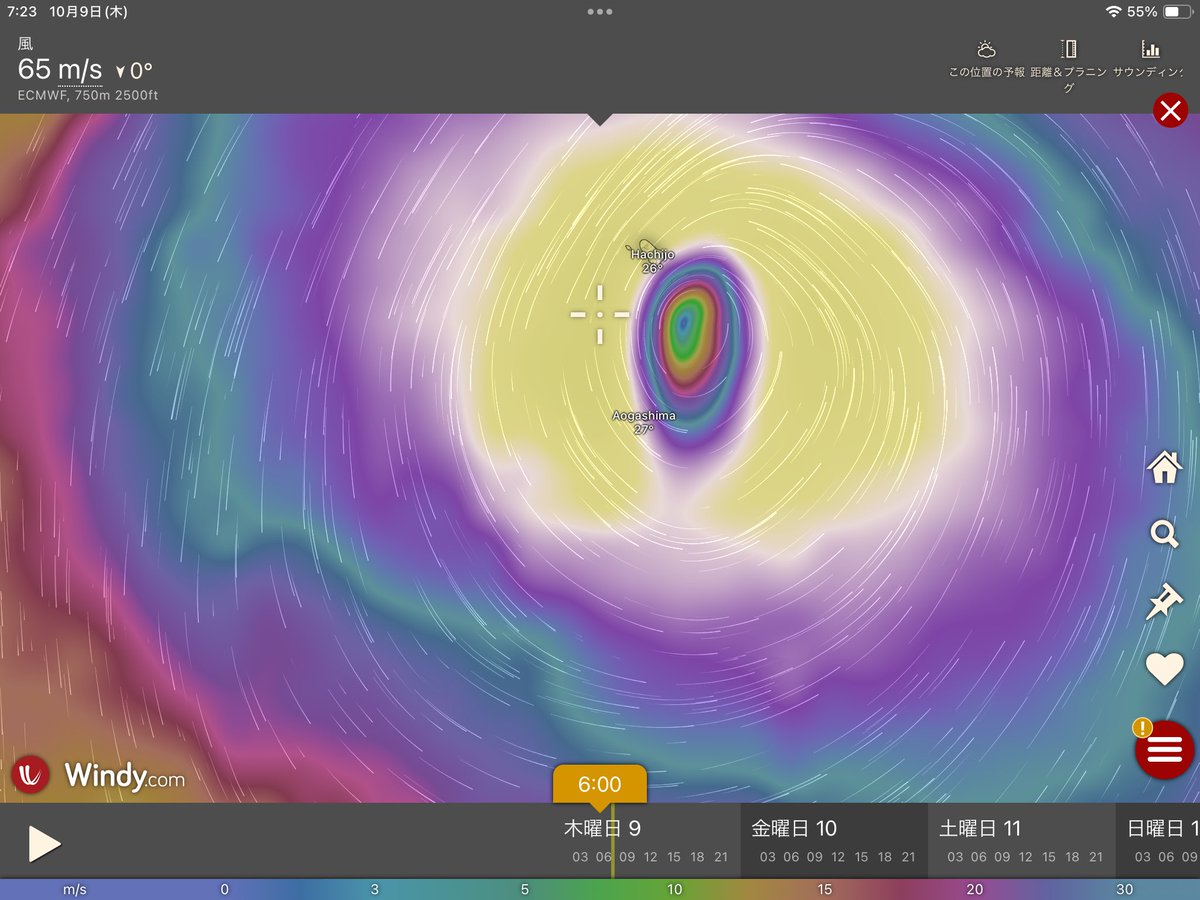Pin this location with pushpin icon
The height and width of the screenshot is (900, 1200).
pyautogui.click(x=1165, y=602)
